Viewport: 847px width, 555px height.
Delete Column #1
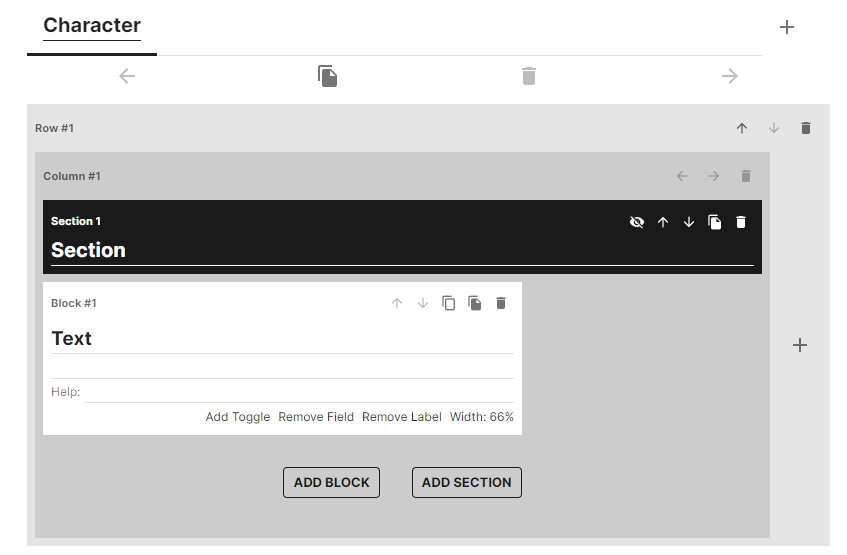(x=746, y=176)
